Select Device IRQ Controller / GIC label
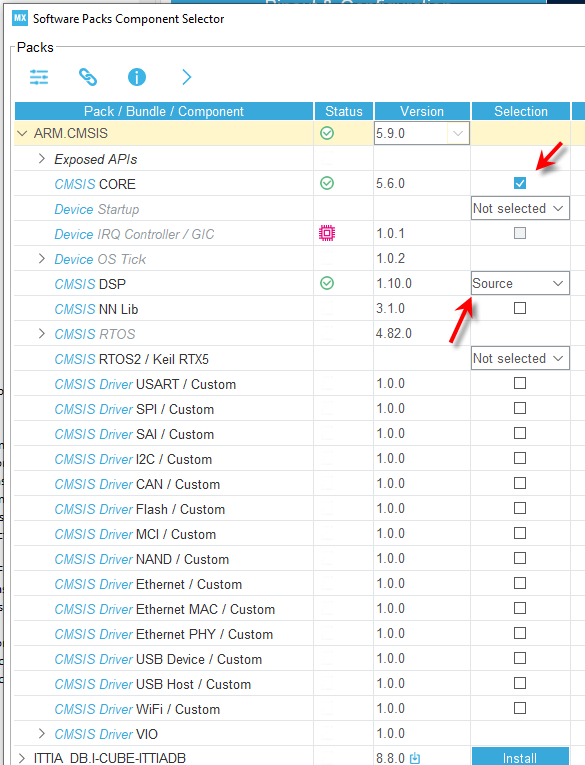Viewport: 585px width, 765px height. pos(134,234)
